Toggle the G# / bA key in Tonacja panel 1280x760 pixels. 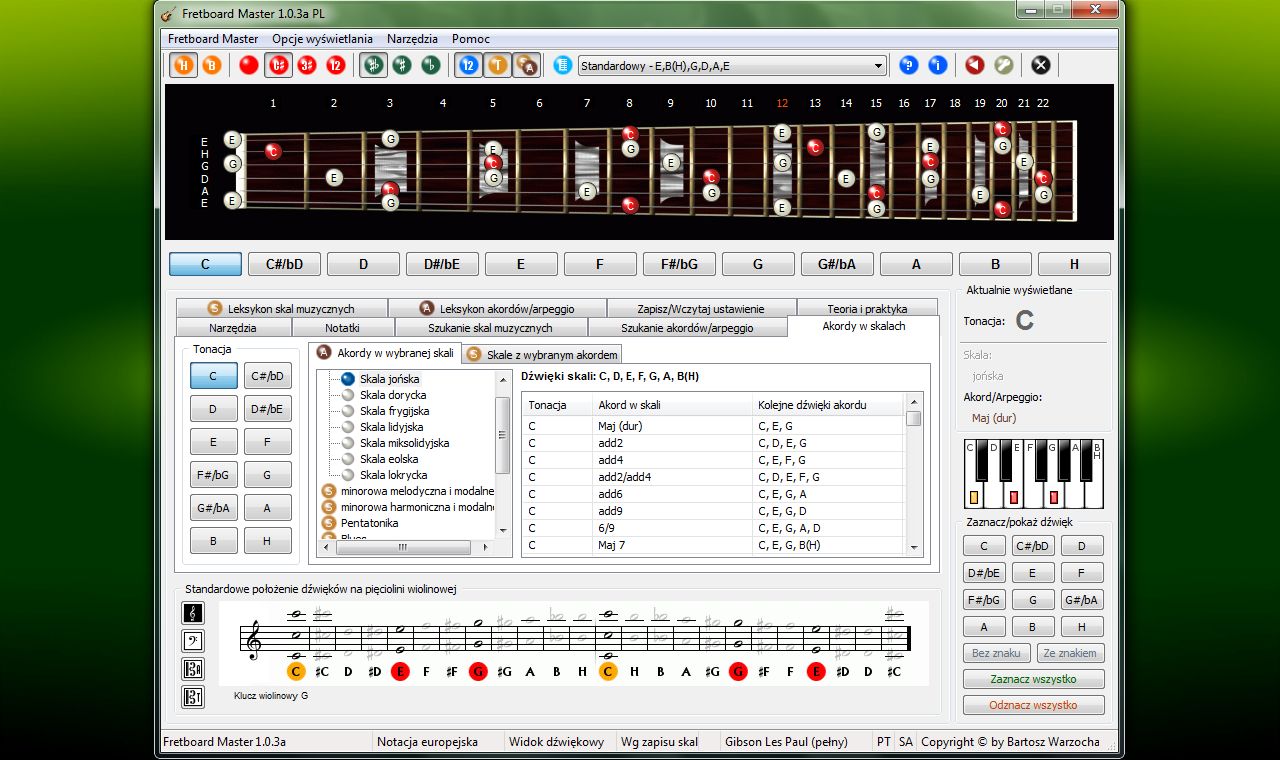(213, 508)
